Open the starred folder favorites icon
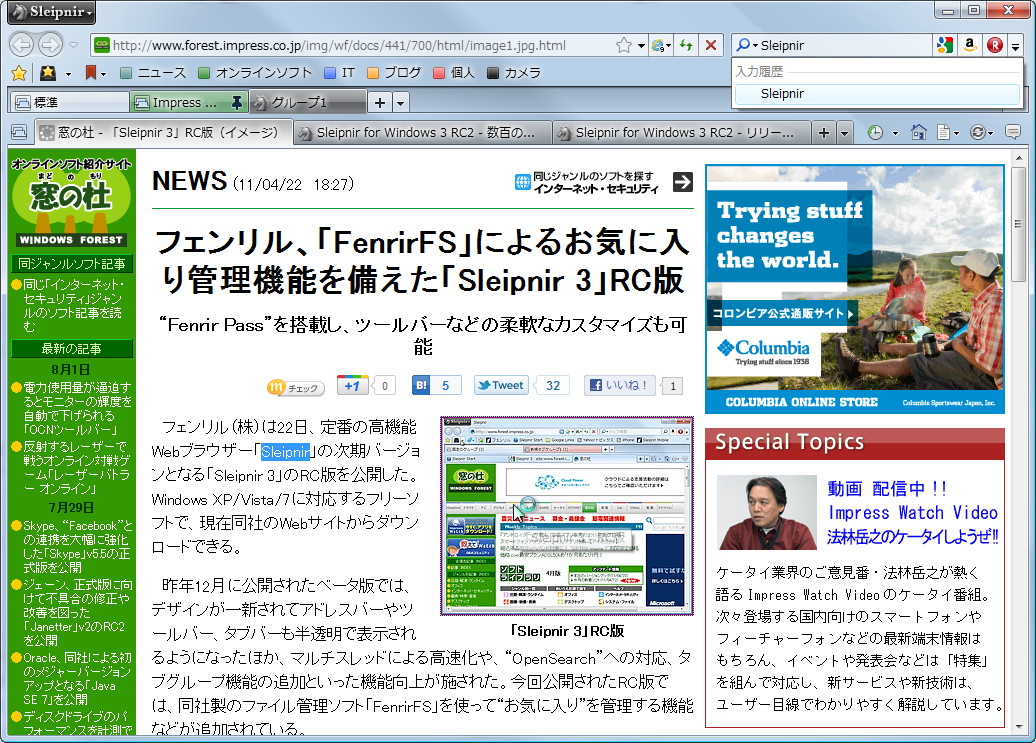This screenshot has width=1036, height=743. coord(48,73)
